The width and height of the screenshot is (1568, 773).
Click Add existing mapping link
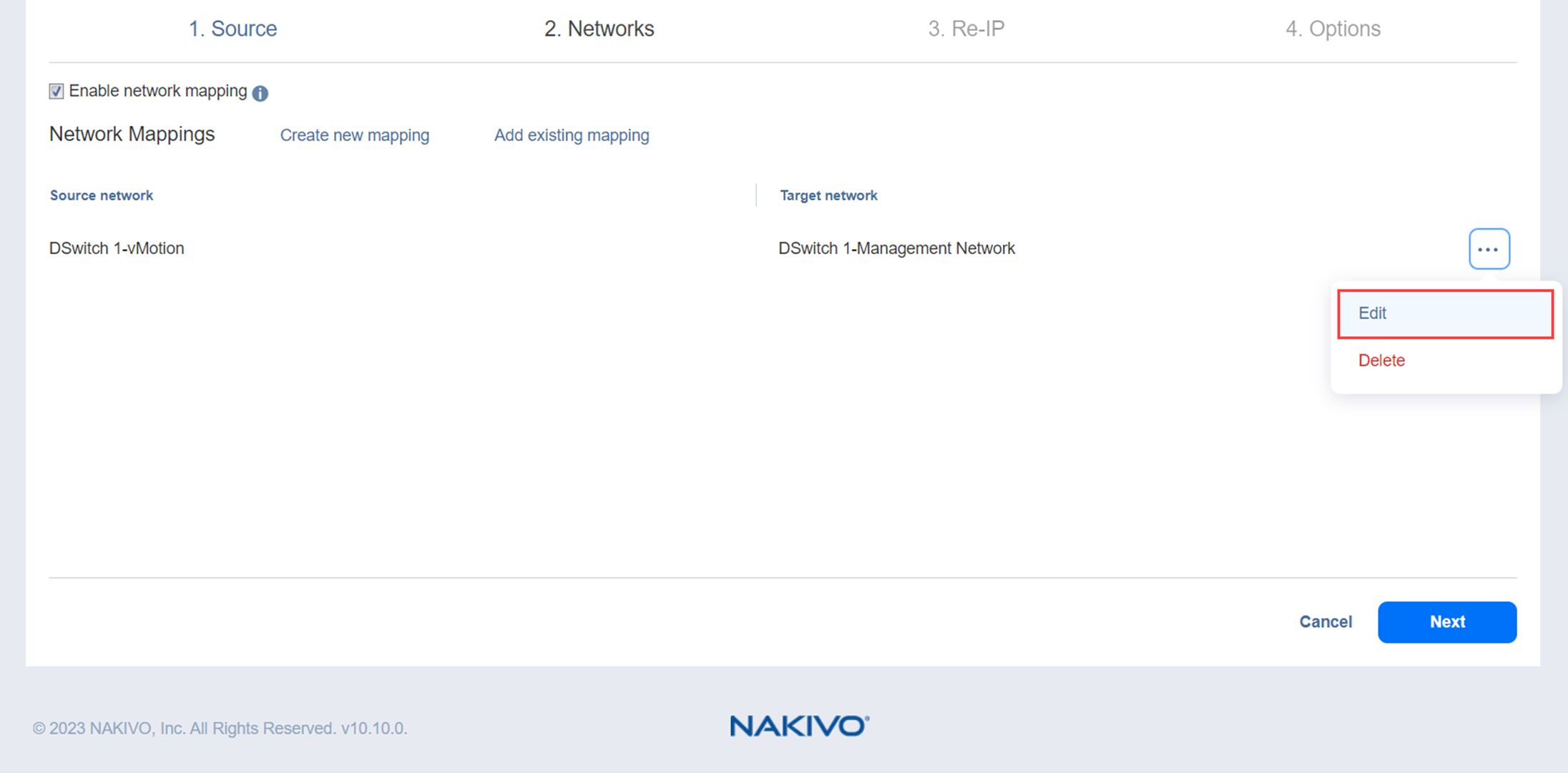click(x=572, y=135)
